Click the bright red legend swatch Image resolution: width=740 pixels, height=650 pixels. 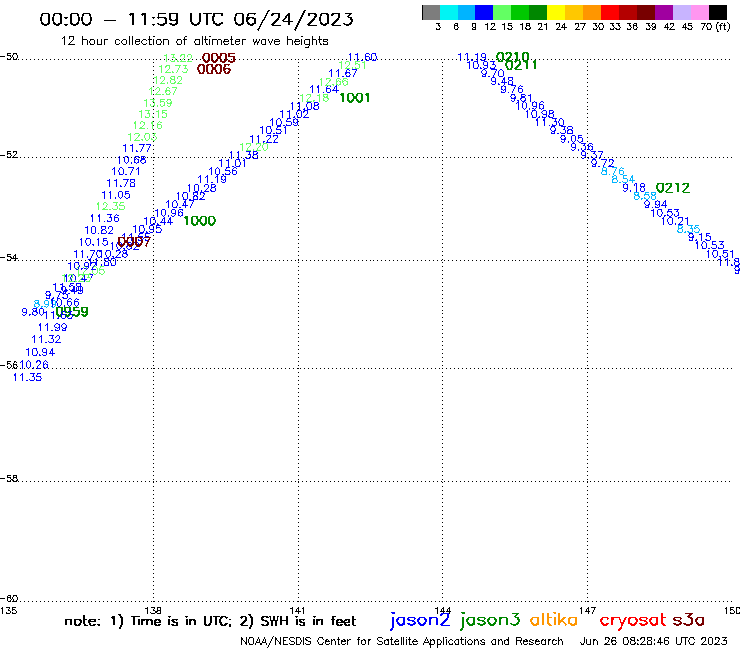(x=610, y=12)
